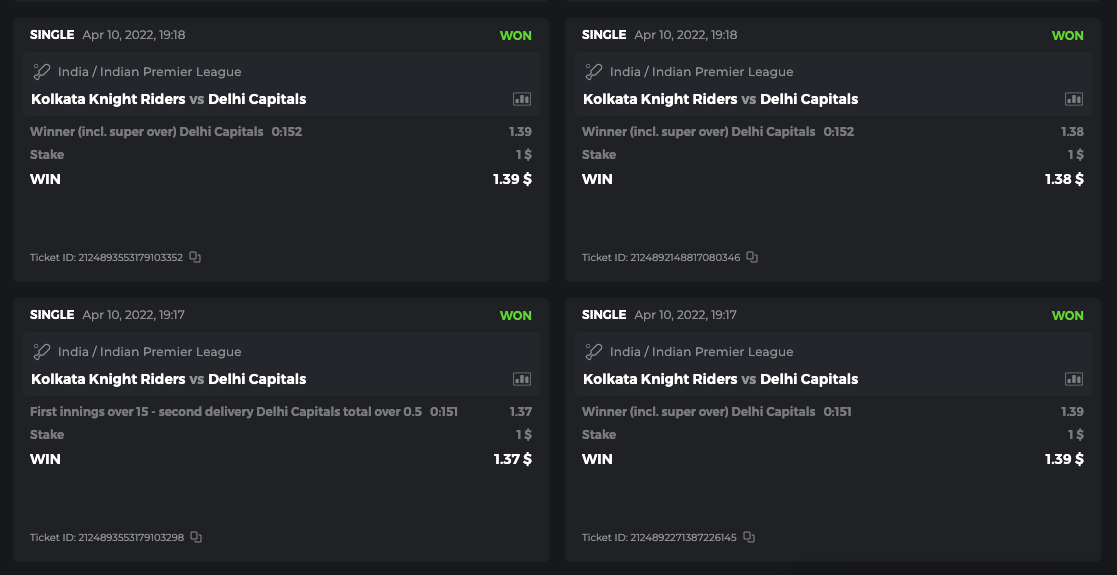The image size is (1117, 575).
Task: Open Kolkata vs Delhi match on 1.38 ticket
Action: [720, 100]
